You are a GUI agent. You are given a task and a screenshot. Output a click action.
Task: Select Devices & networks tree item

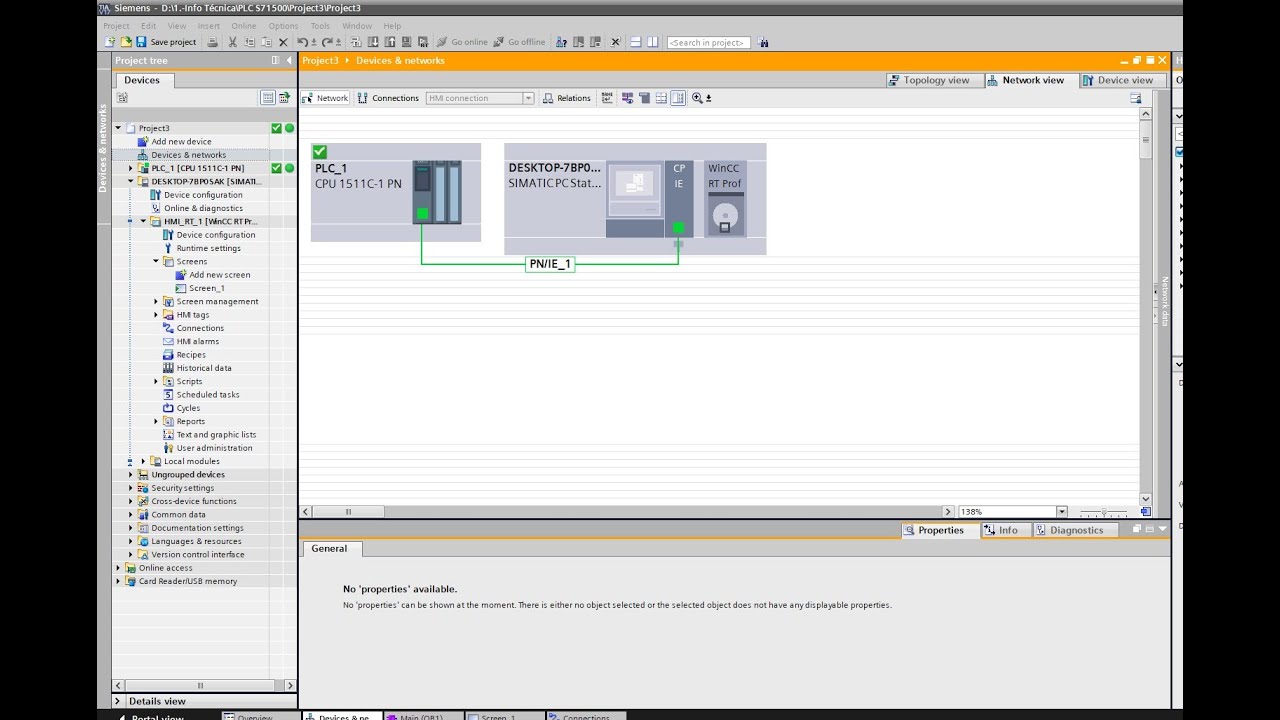coord(188,155)
